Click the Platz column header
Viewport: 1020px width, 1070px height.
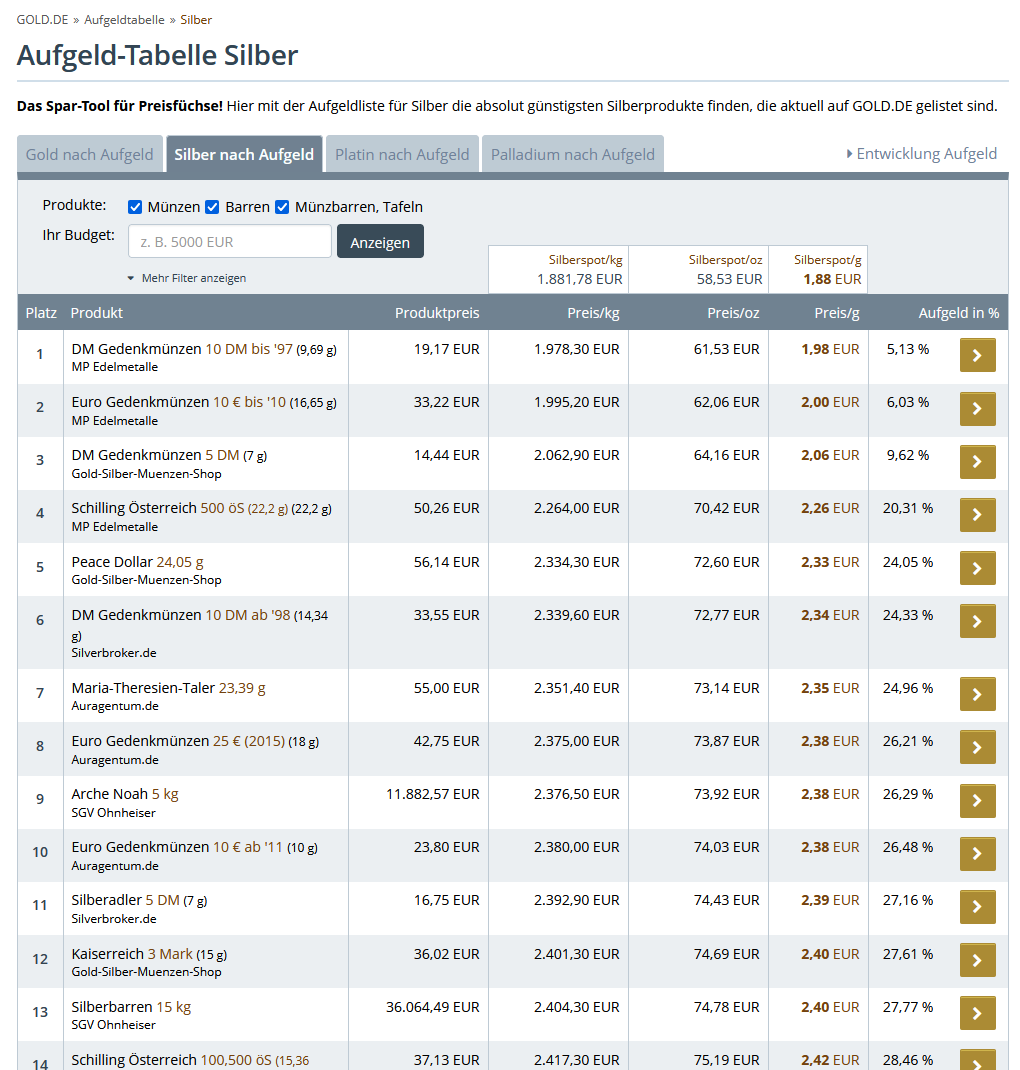[41, 313]
